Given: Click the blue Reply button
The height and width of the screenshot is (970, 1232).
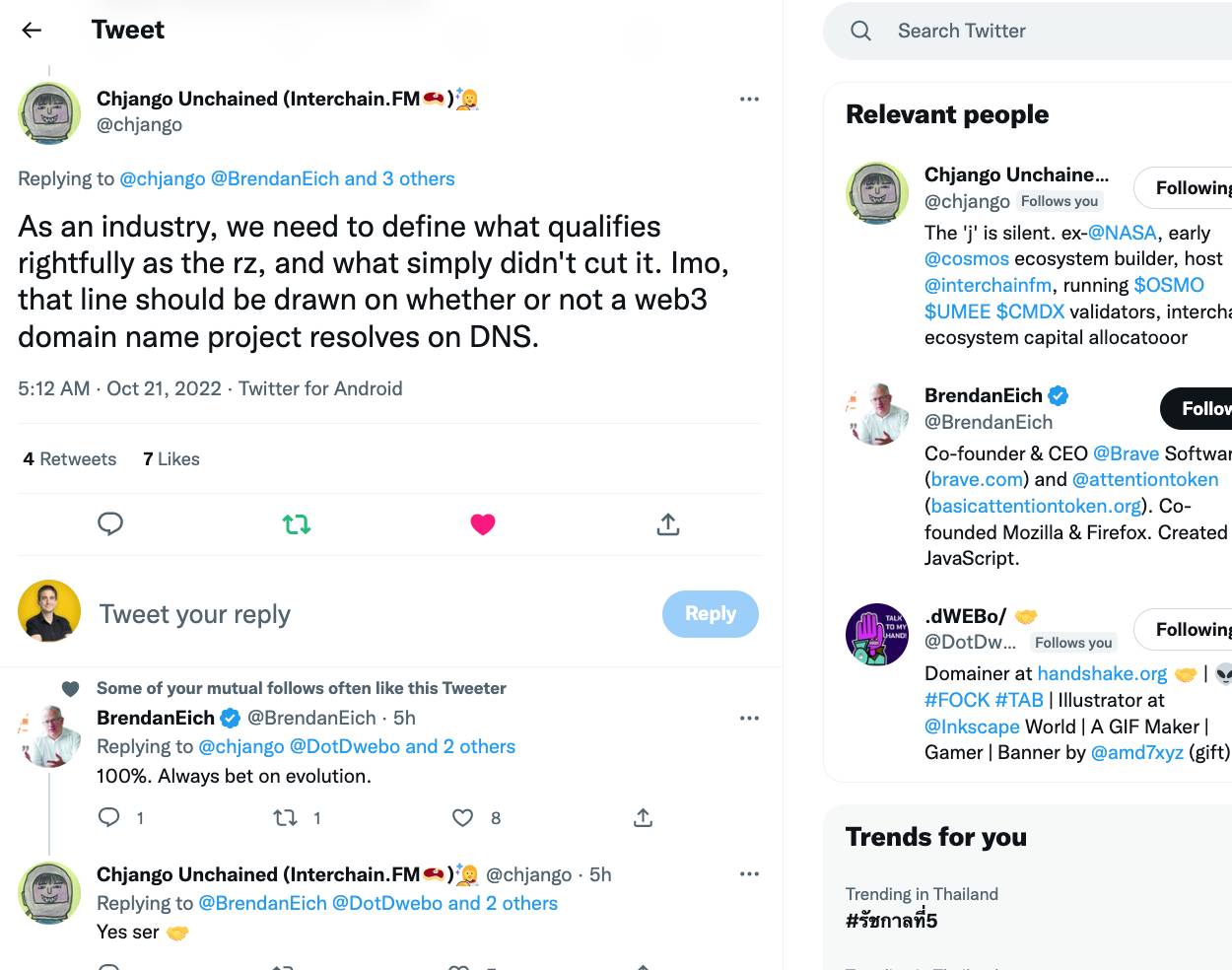Looking at the screenshot, I should (x=710, y=614).
